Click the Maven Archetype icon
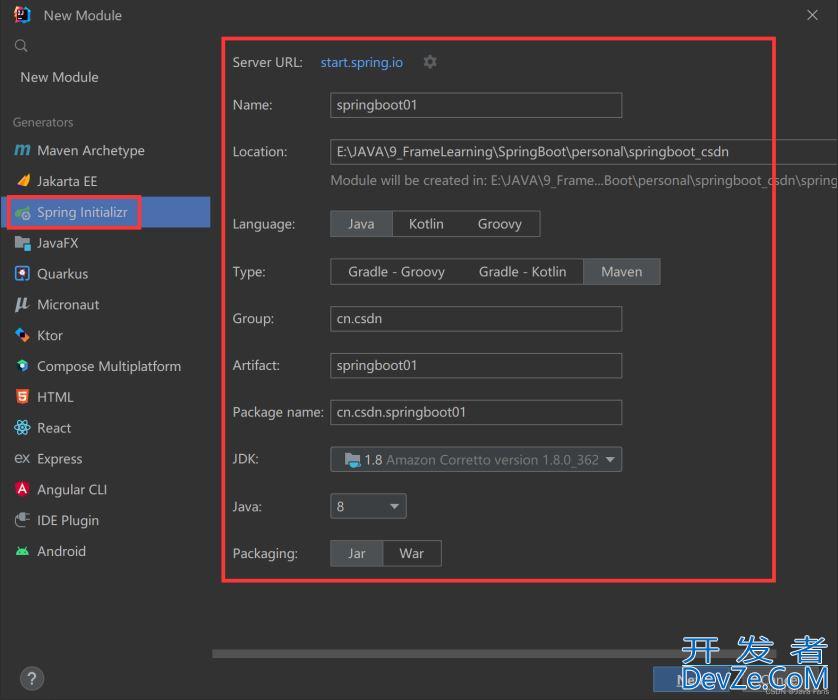The width and height of the screenshot is (838, 700). [x=22, y=150]
